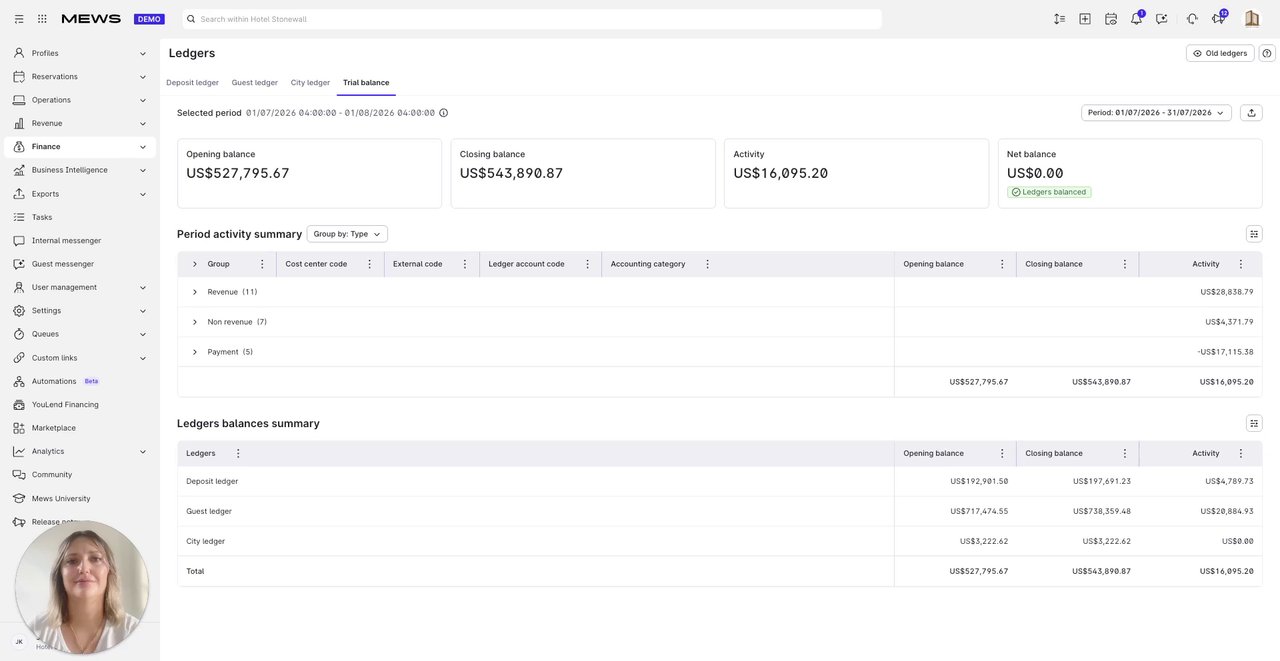Open Finance menu in sidebar
This screenshot has width=1280, height=661.
80,147
